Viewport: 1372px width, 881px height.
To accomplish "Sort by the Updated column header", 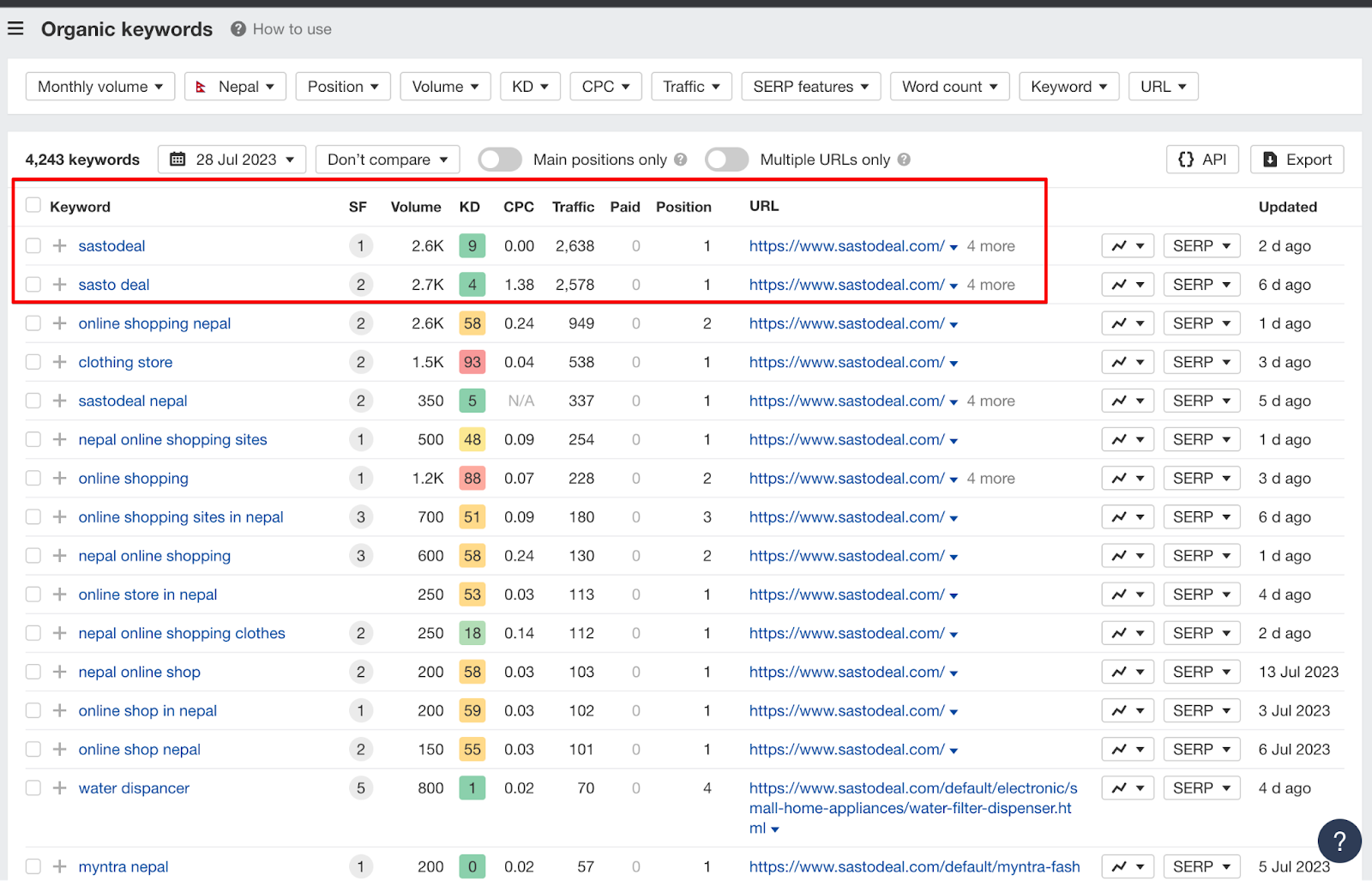I will click(x=1287, y=207).
